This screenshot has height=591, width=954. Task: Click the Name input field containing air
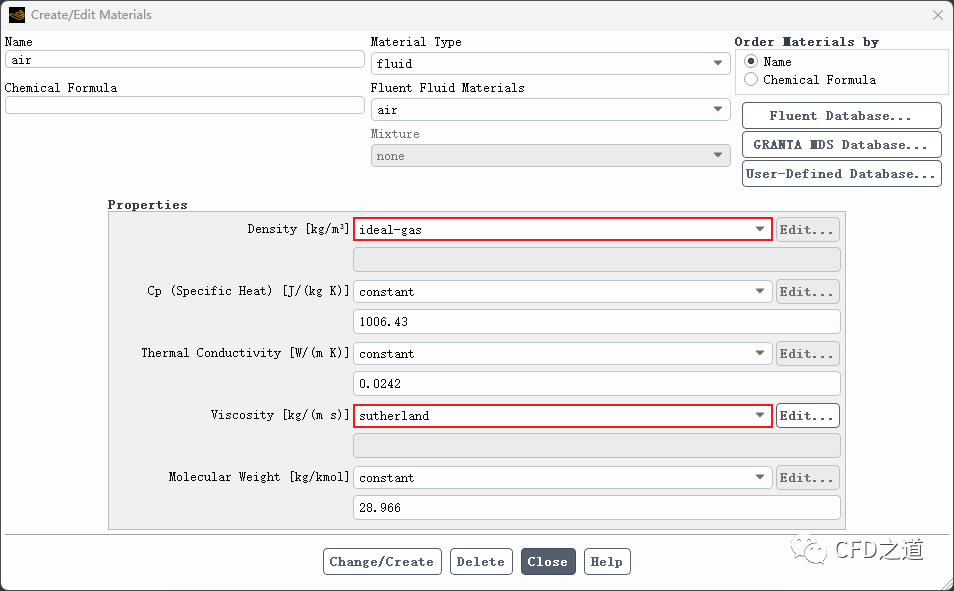coord(184,60)
